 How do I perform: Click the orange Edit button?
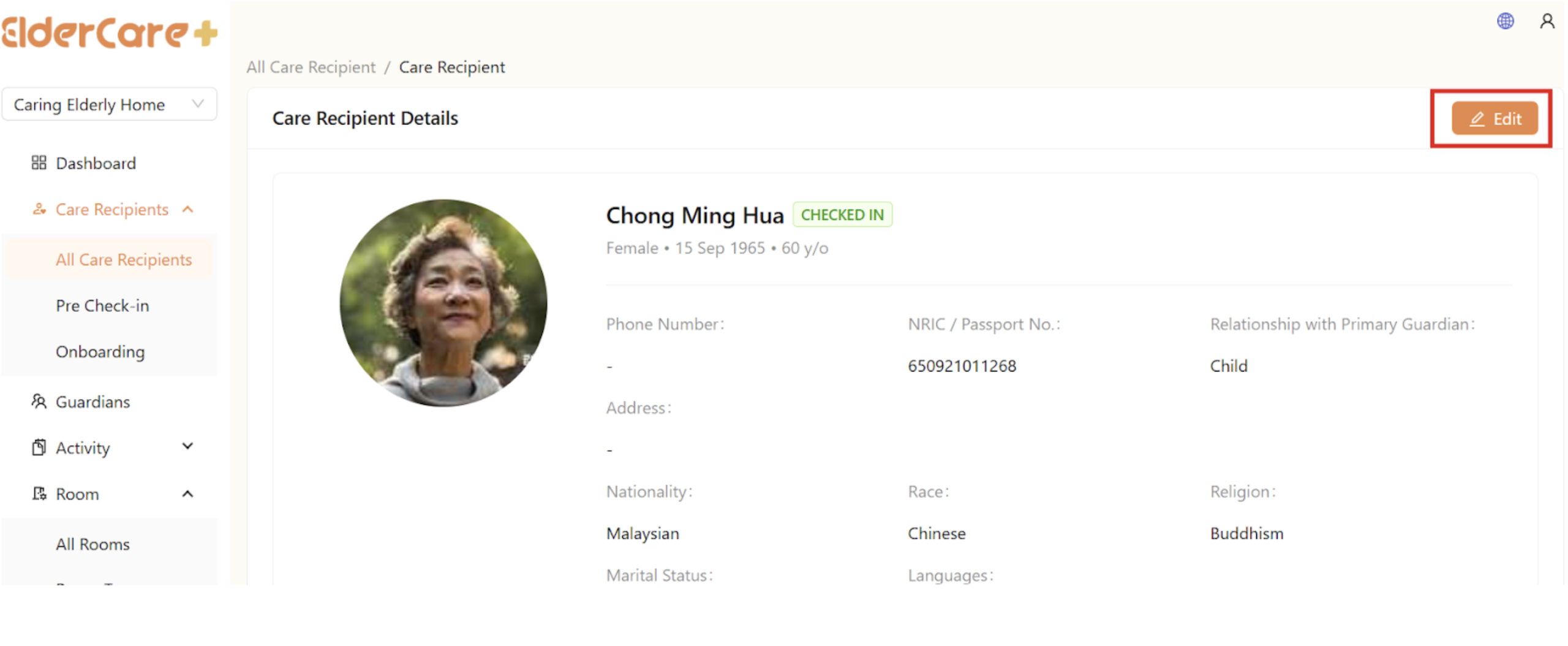pos(1494,118)
